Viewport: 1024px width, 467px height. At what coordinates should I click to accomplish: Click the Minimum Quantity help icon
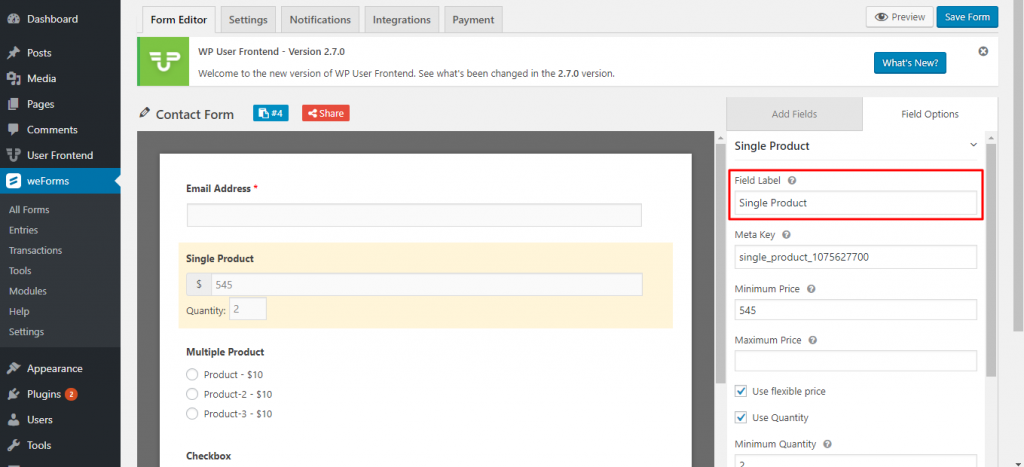coord(827,444)
